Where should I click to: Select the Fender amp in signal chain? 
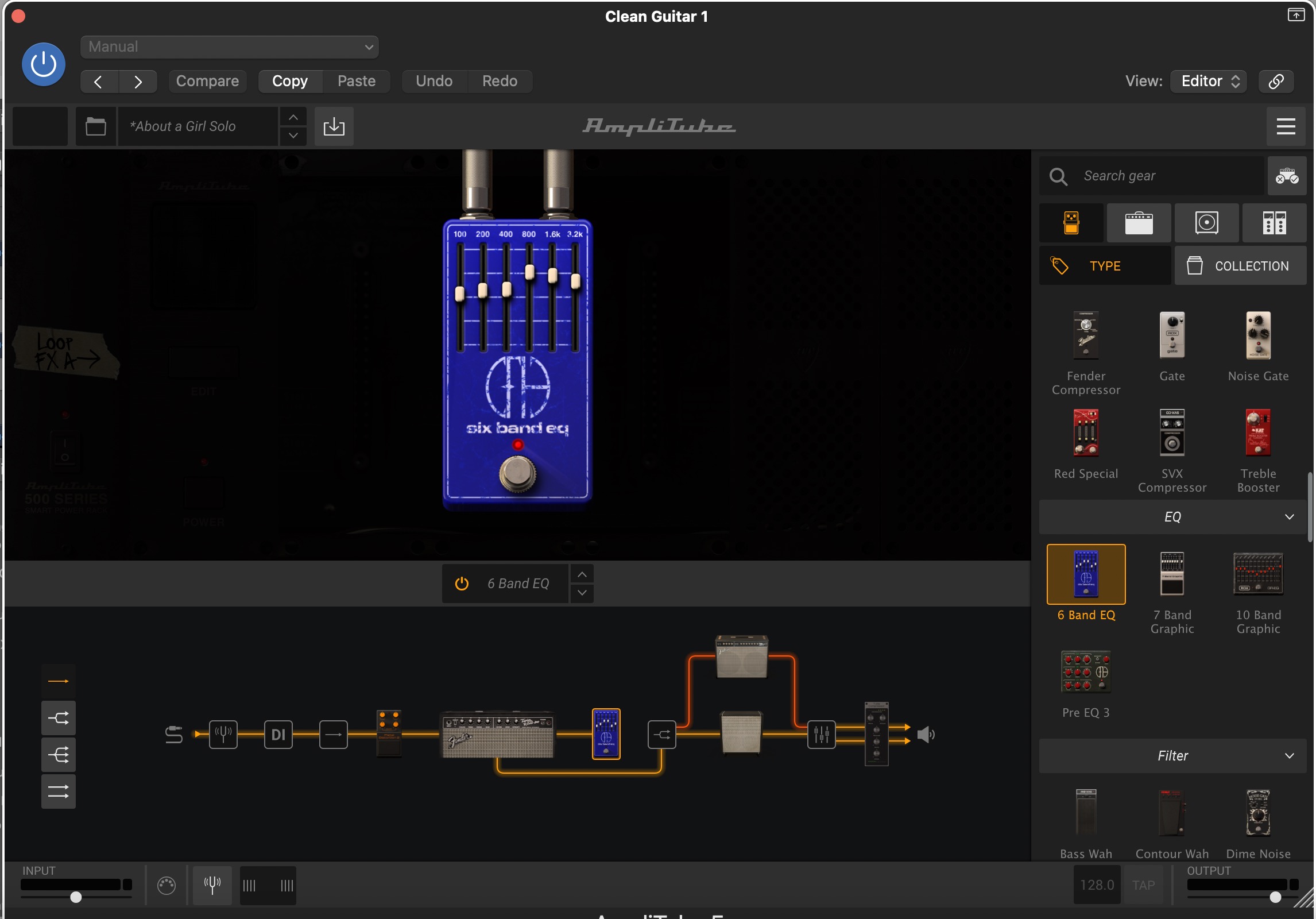(497, 734)
